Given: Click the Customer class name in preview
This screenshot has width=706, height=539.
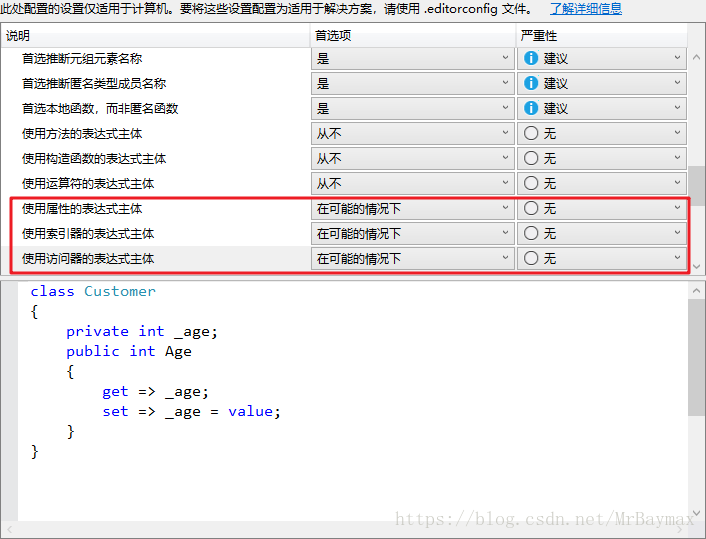Looking at the screenshot, I should coord(120,291).
